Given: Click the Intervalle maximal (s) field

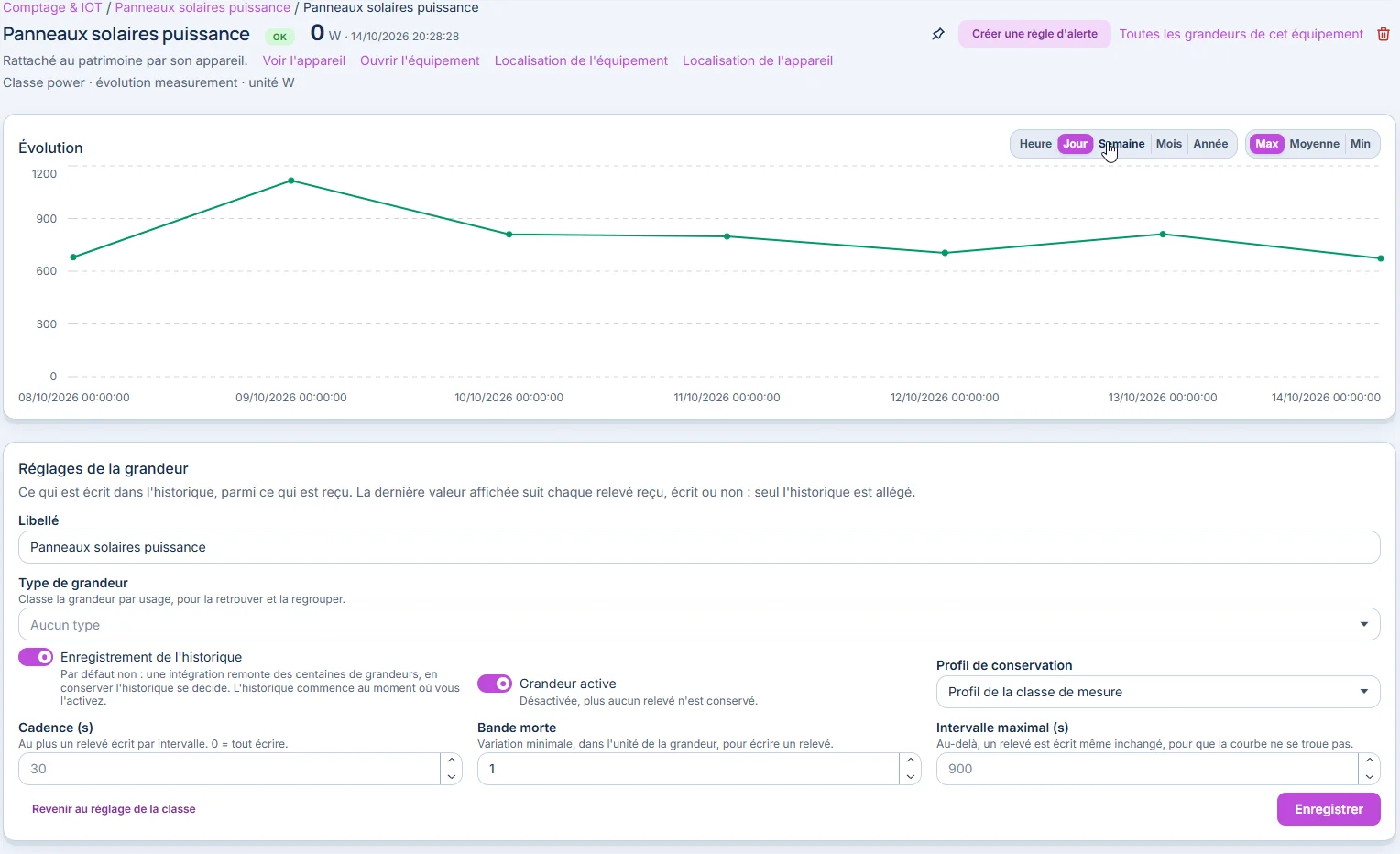Looking at the screenshot, I should [x=1147, y=769].
